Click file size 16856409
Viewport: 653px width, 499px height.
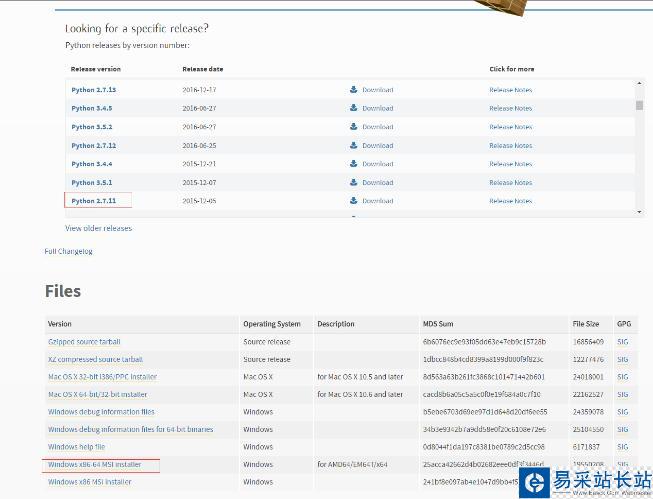coord(588,342)
